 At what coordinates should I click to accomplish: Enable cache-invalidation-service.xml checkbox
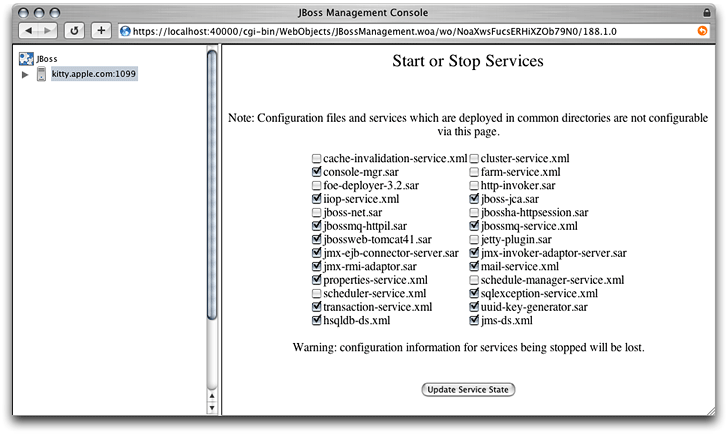pyautogui.click(x=316, y=159)
